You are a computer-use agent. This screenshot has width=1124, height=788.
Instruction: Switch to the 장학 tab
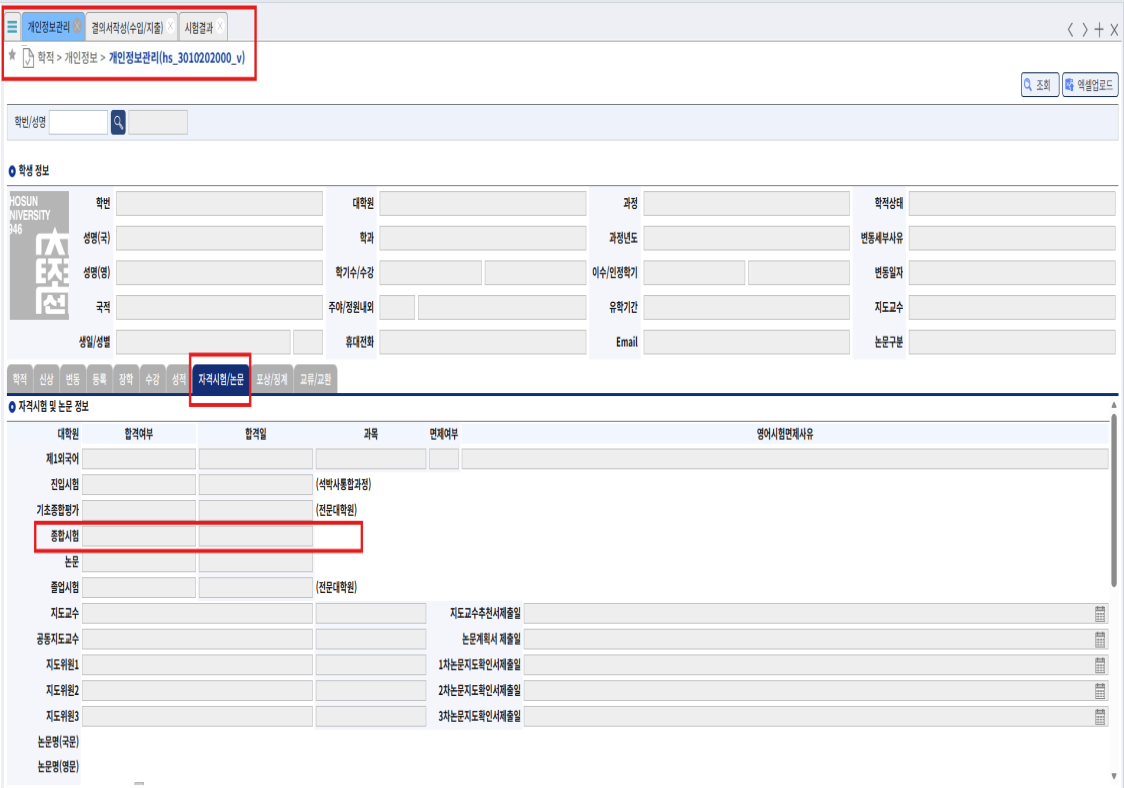pyautogui.click(x=125, y=379)
